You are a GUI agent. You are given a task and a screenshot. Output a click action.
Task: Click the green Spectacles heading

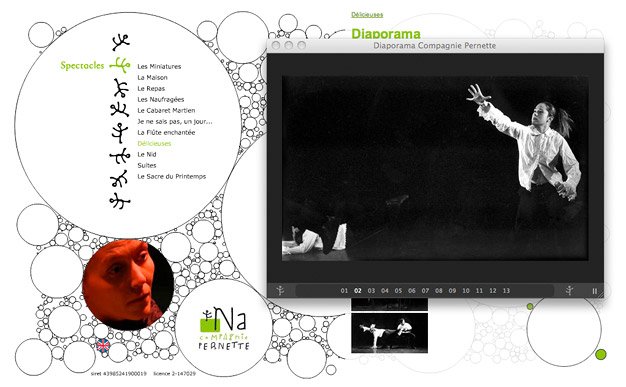[82, 65]
